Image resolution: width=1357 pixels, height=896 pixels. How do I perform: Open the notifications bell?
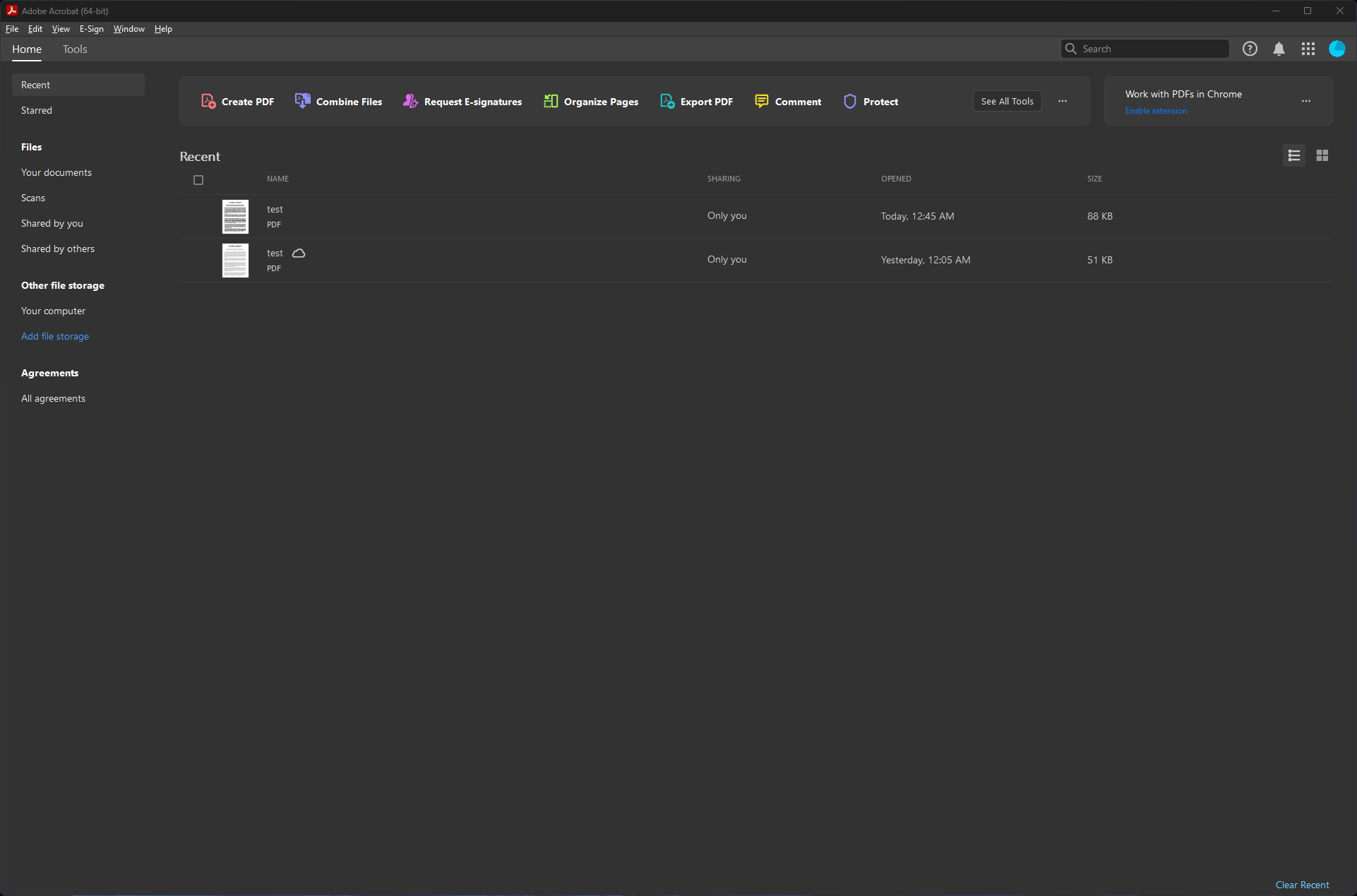[1279, 49]
